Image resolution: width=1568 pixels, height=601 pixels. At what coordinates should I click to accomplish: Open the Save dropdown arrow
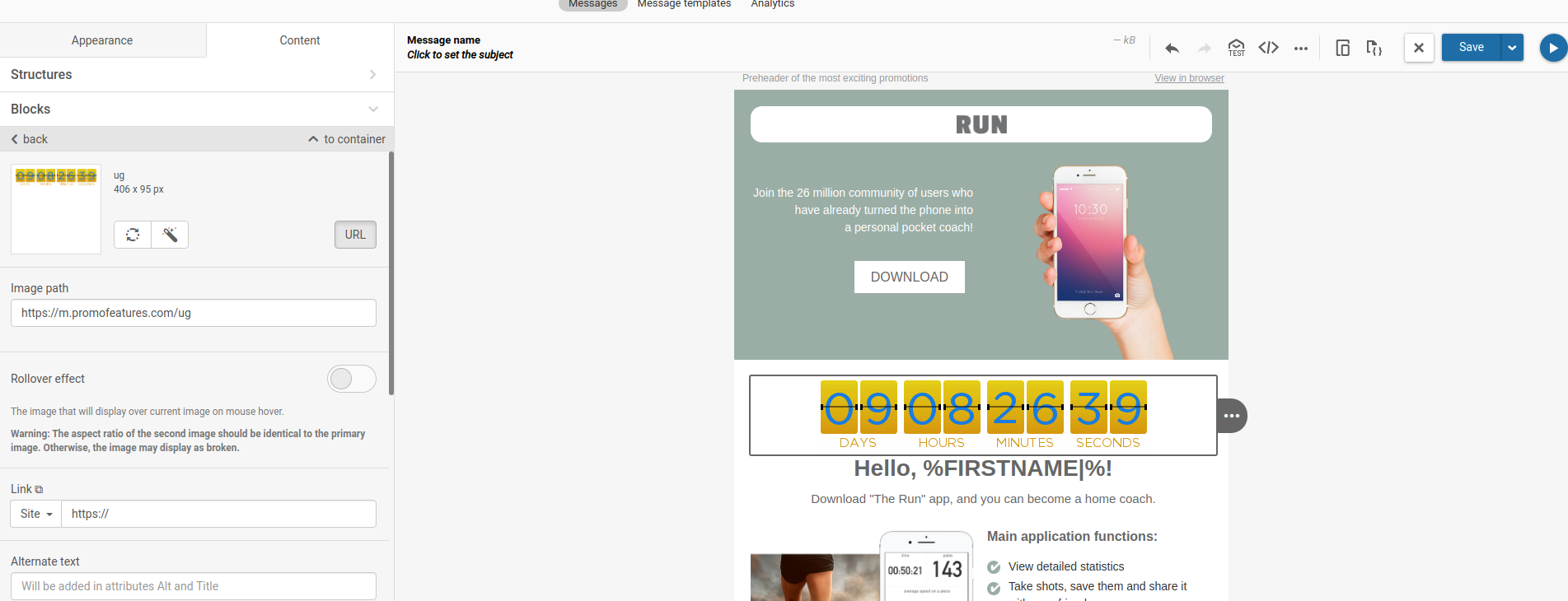(x=1512, y=48)
